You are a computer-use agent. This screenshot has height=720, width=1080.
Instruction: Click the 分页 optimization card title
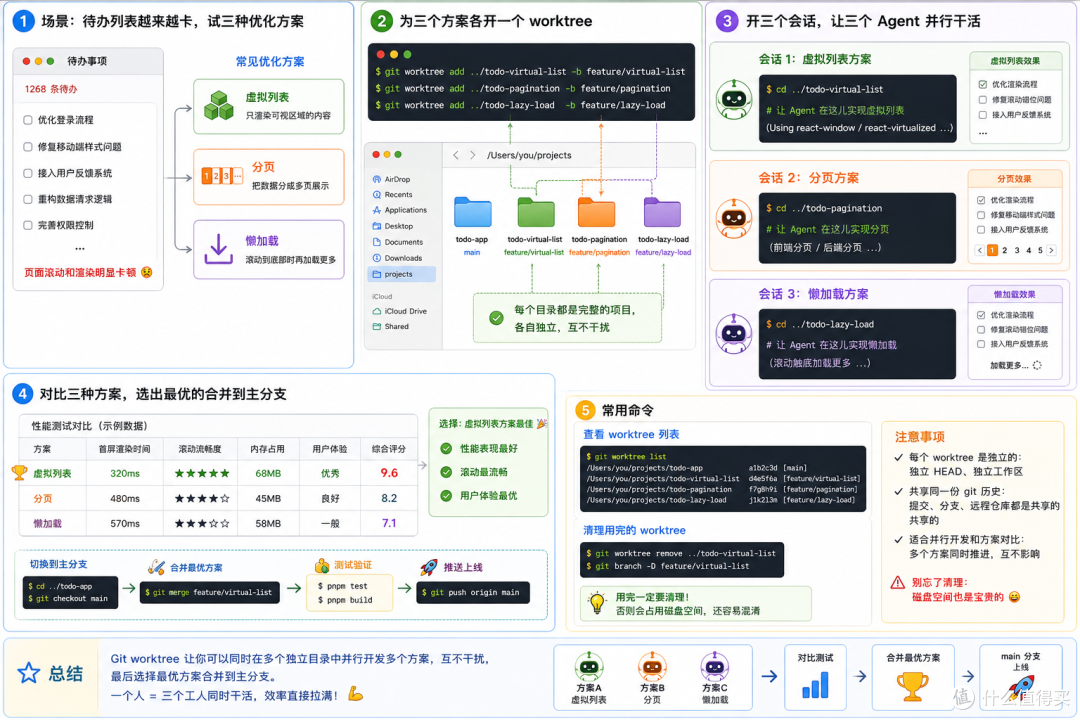pos(263,167)
